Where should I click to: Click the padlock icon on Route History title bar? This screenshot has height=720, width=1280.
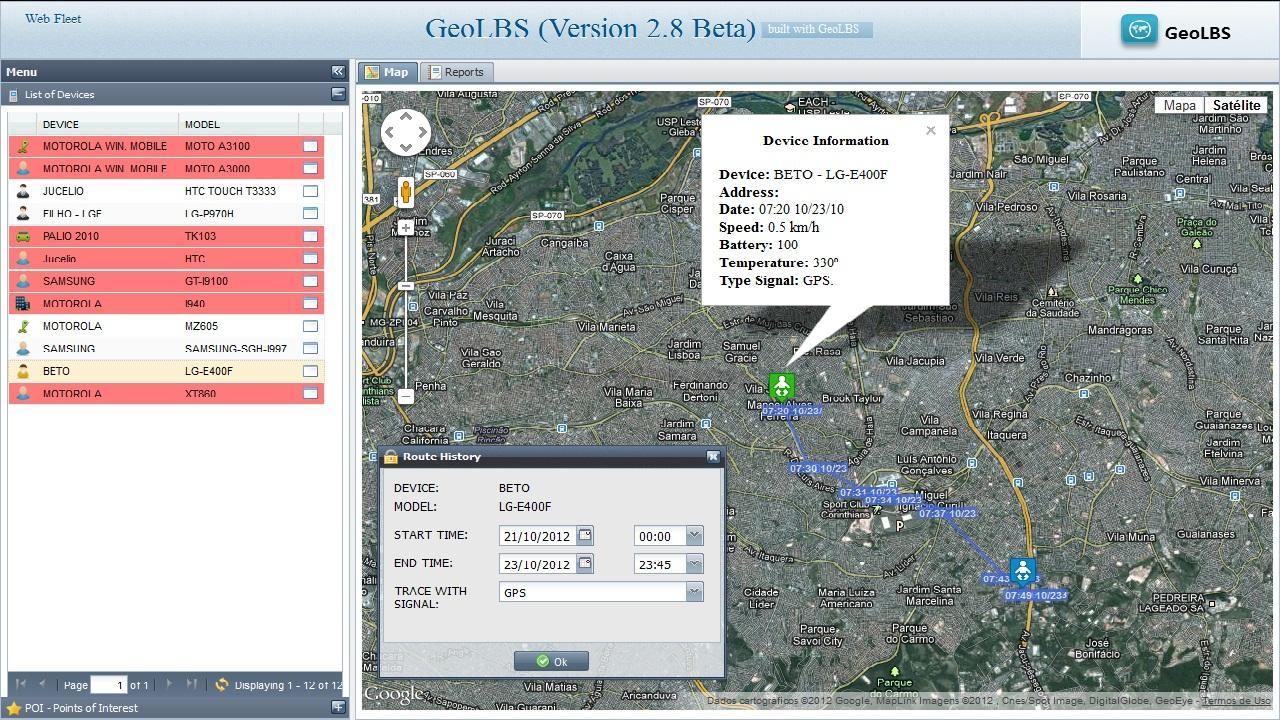[390, 457]
